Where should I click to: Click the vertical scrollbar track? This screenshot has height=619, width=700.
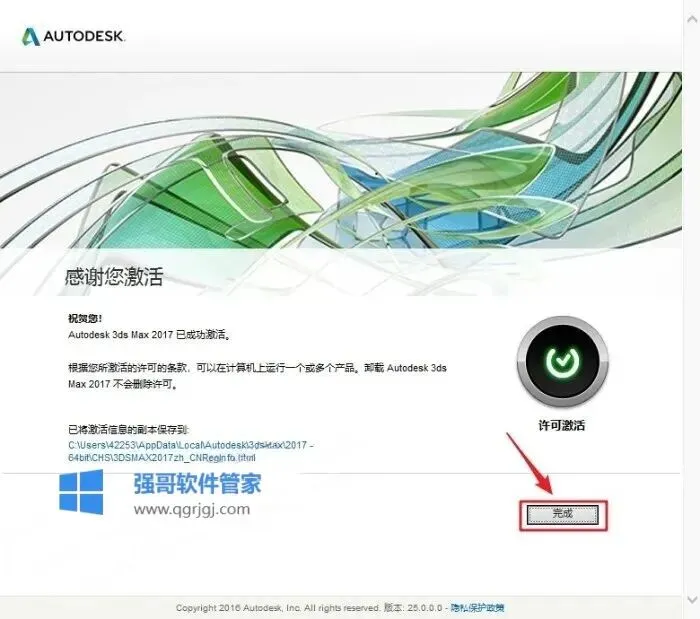point(692,309)
